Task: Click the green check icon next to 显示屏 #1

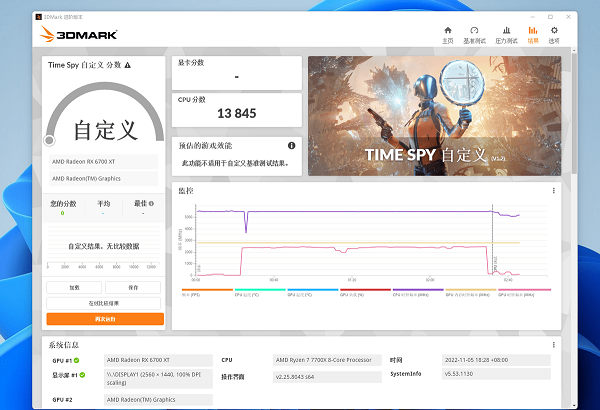Action: pyautogui.click(x=82, y=375)
